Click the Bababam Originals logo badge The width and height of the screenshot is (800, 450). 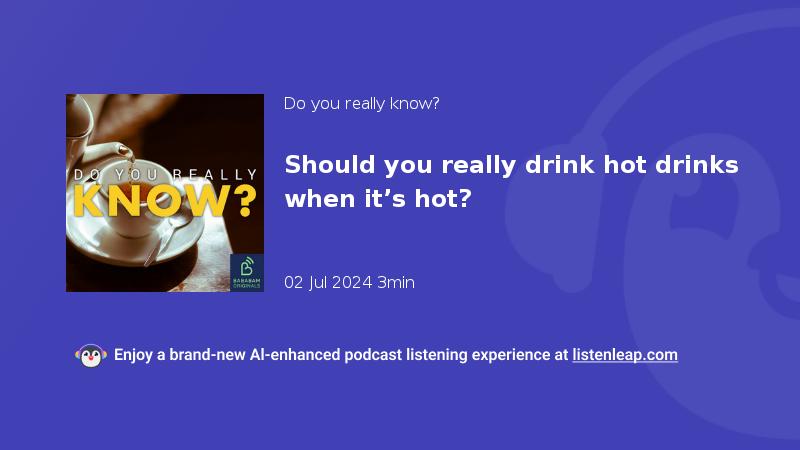247,272
